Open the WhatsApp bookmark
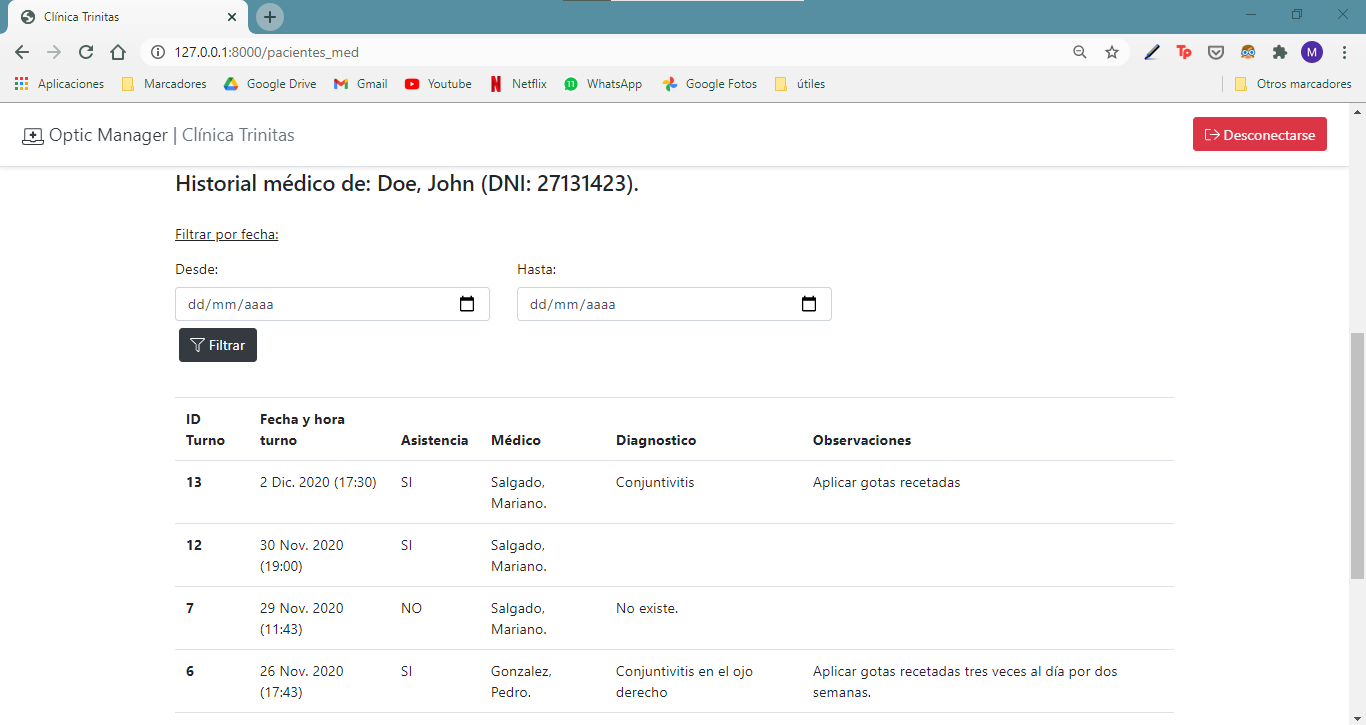Image resolution: width=1366 pixels, height=725 pixels. [603, 84]
